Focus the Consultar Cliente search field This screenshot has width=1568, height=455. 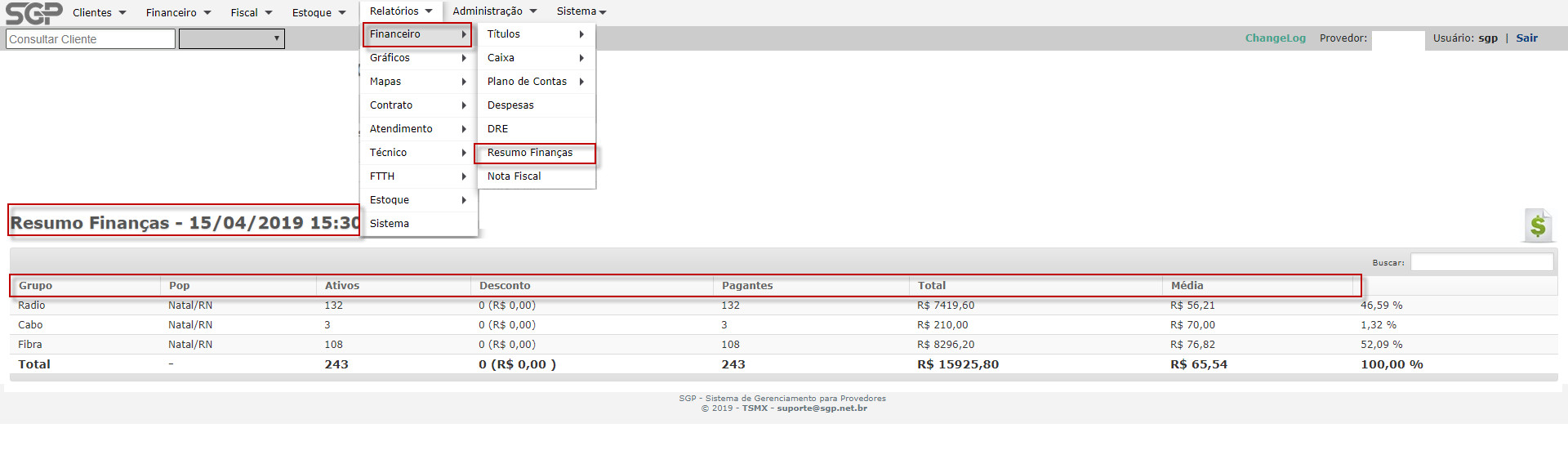[x=90, y=39]
